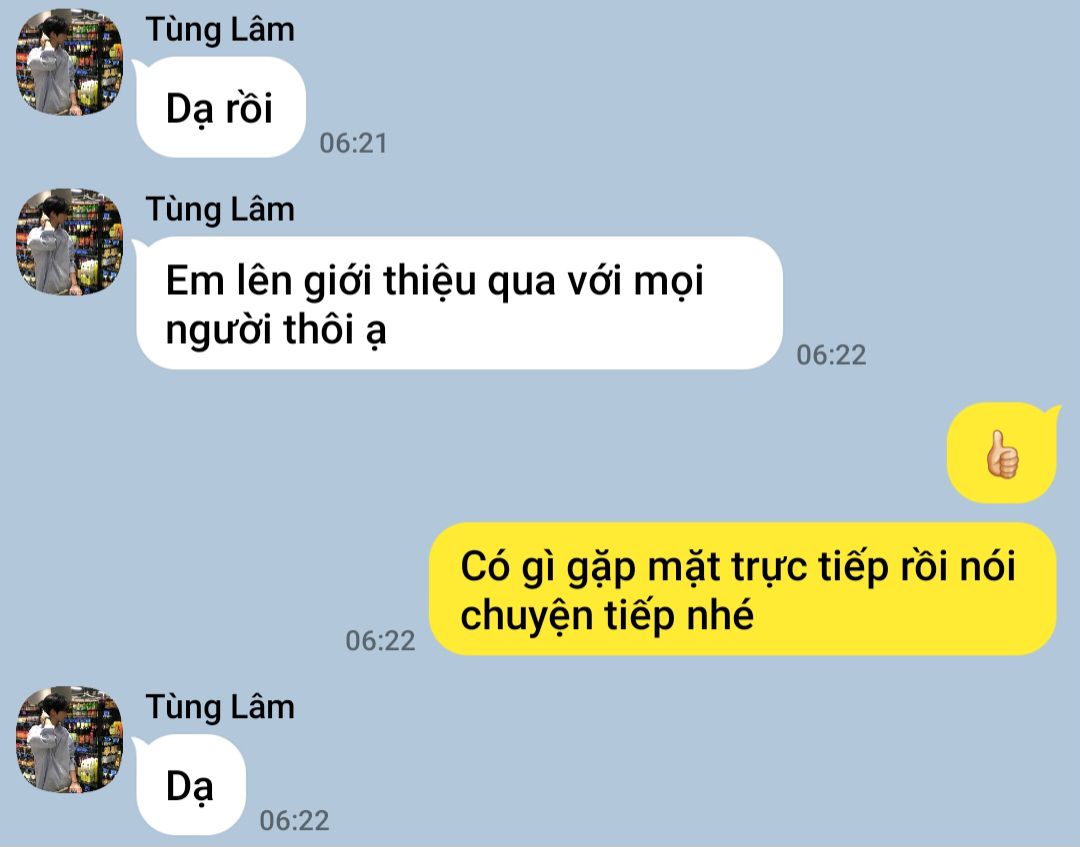This screenshot has height=847, width=1080.
Task: Select the "Em lên giới thiệu qua với mọi người" bubble
Action: point(459,303)
